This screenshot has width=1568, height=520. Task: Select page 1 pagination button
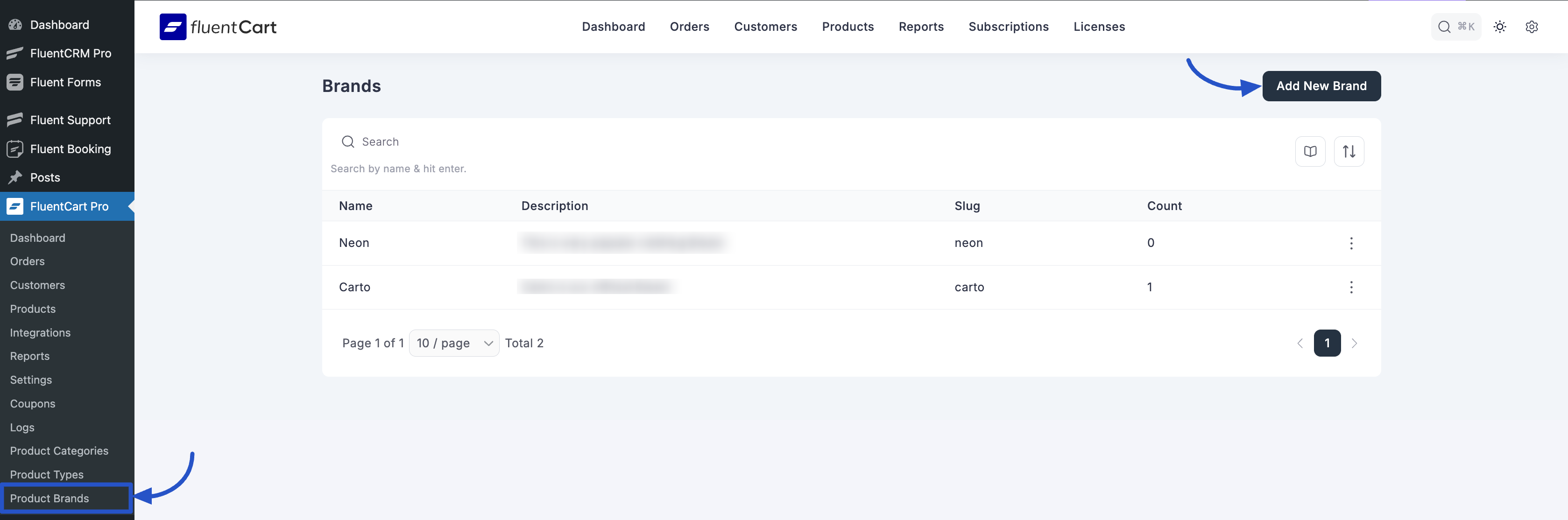point(1327,343)
